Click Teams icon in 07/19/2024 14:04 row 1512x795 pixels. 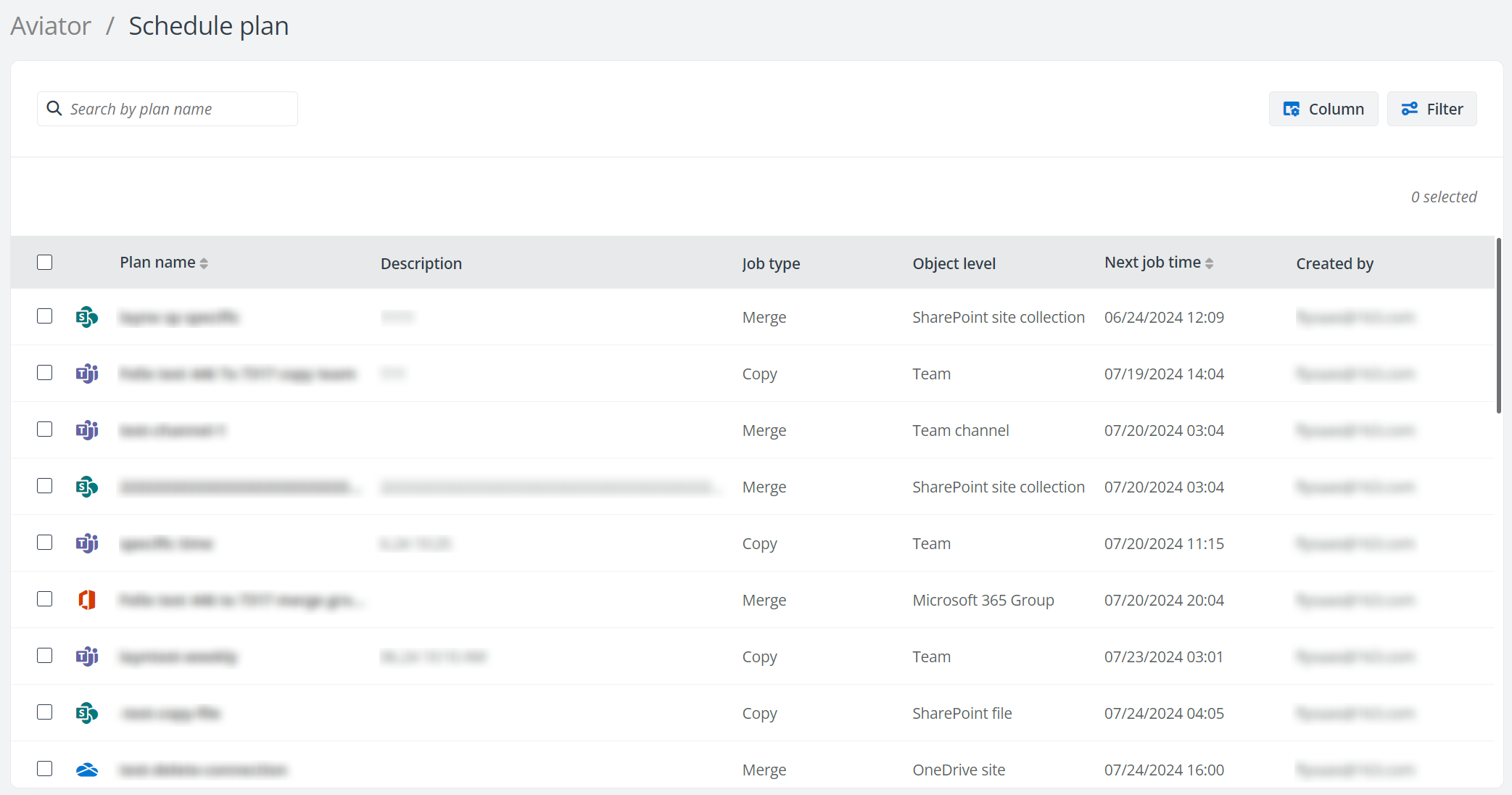tap(87, 374)
